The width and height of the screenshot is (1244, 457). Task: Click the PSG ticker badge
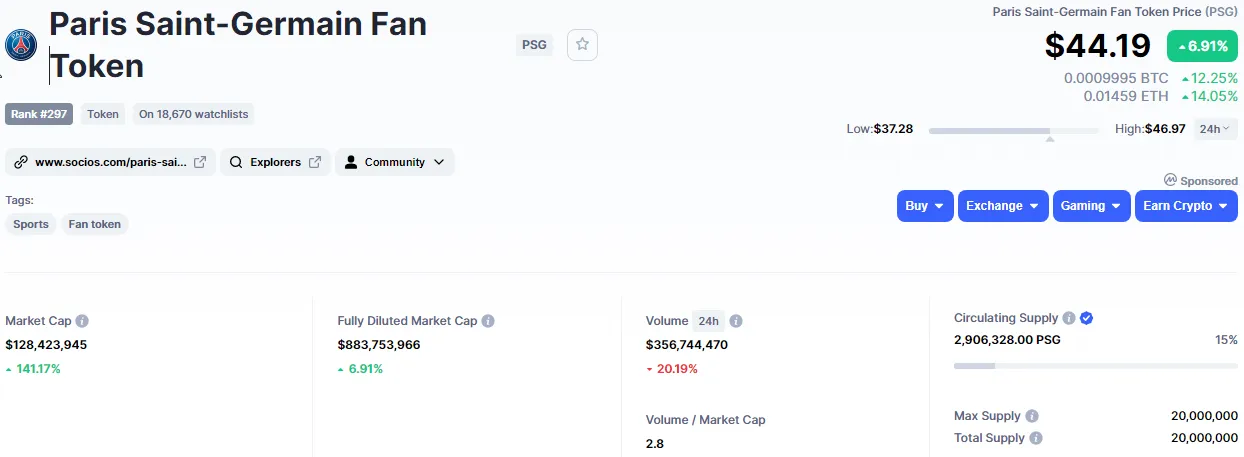pyautogui.click(x=535, y=45)
